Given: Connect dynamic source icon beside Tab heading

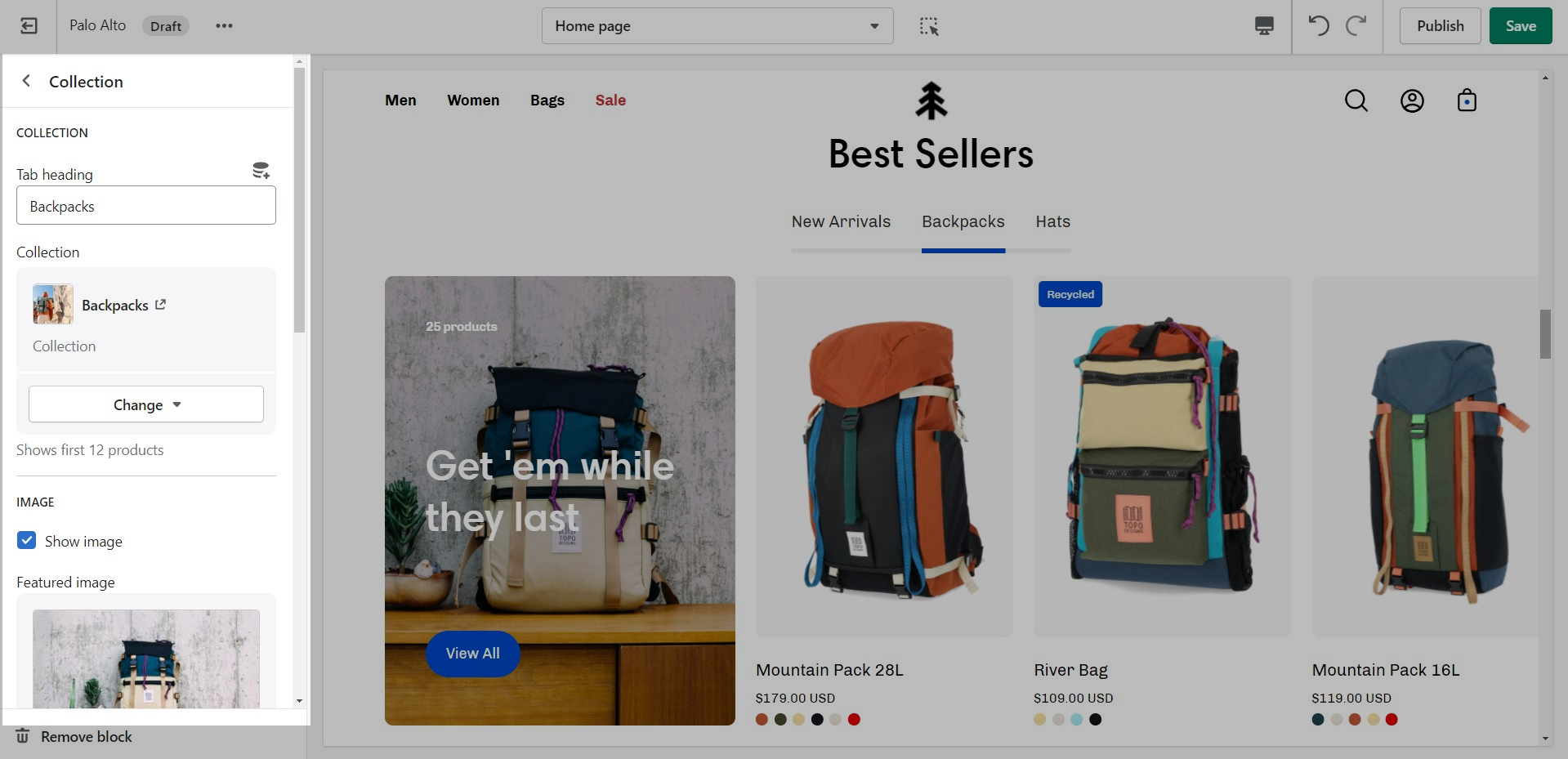Looking at the screenshot, I should coord(261,171).
